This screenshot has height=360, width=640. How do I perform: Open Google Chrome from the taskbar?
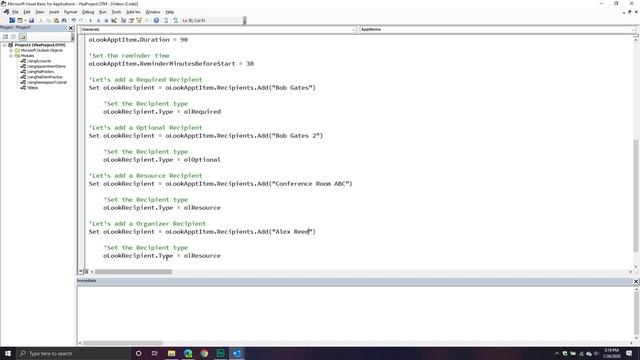click(x=204, y=353)
